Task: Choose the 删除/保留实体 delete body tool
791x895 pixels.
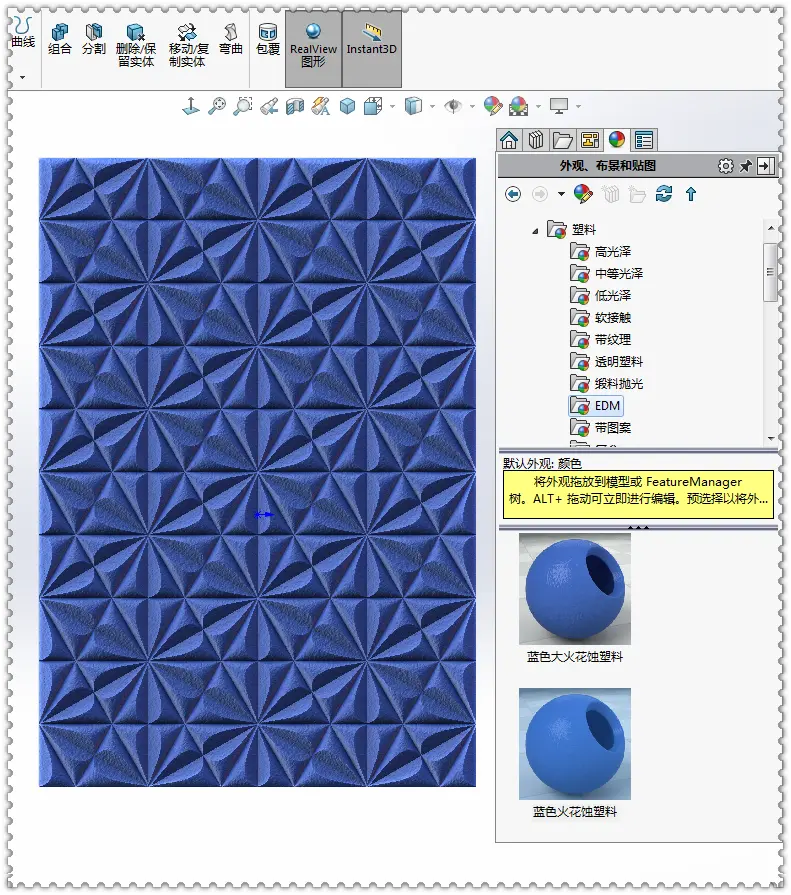Action: pos(136,46)
